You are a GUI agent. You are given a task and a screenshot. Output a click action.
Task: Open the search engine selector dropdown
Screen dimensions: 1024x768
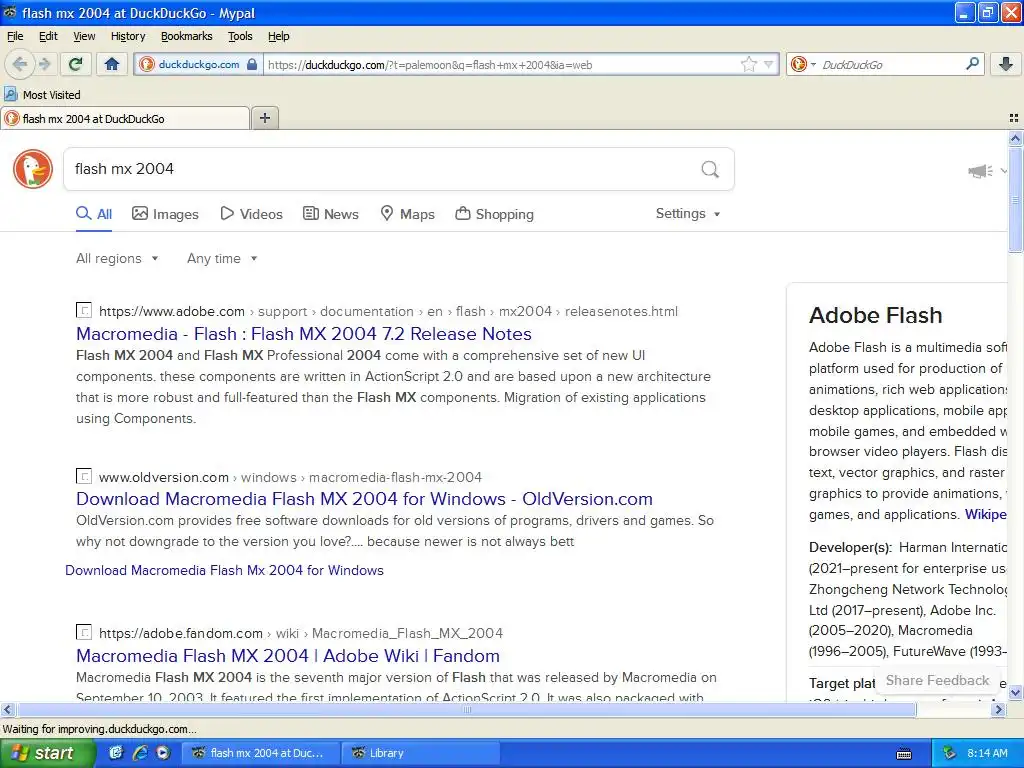click(803, 64)
